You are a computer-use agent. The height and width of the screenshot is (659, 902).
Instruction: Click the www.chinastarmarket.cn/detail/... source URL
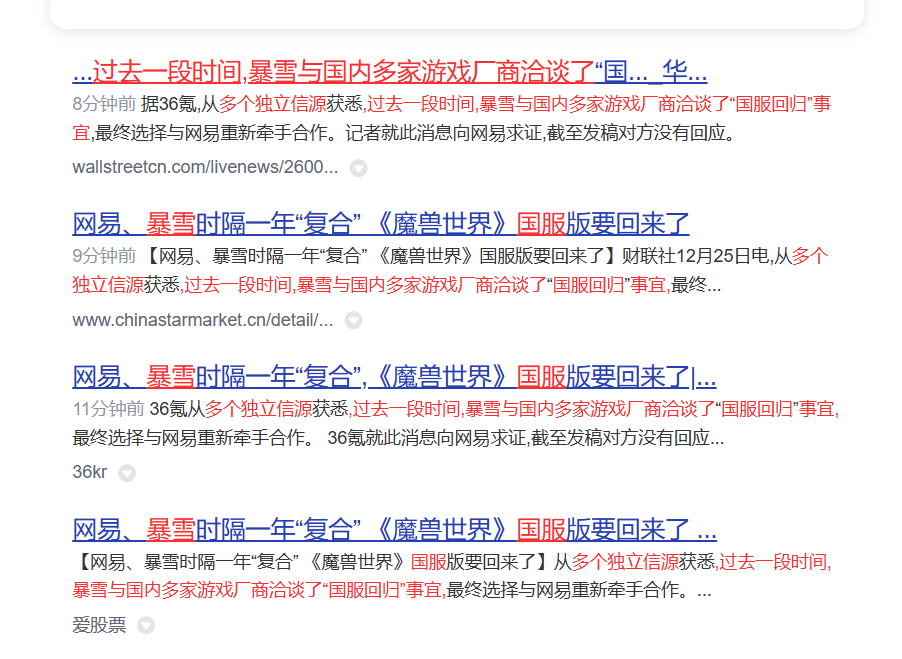click(202, 320)
